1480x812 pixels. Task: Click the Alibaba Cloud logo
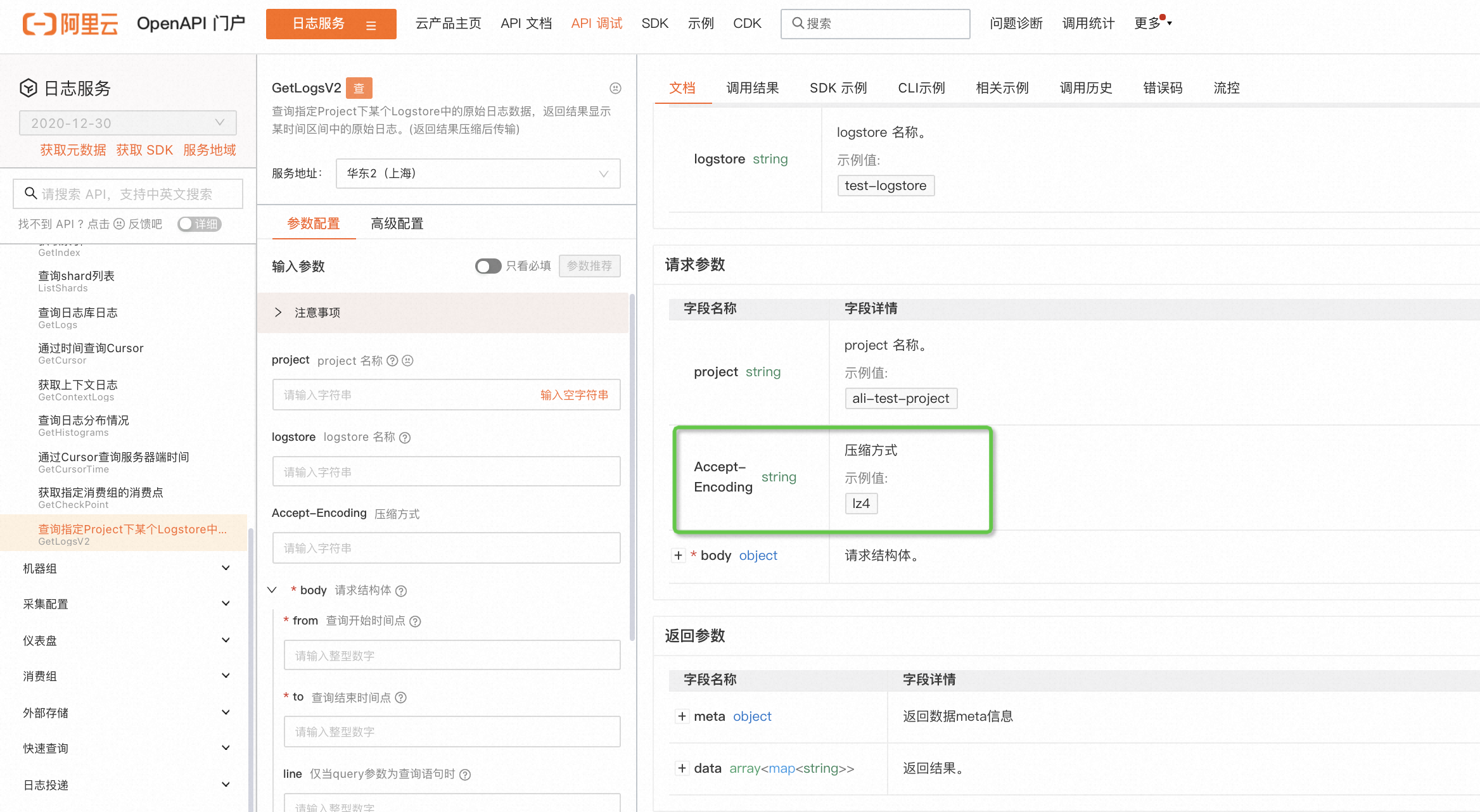tap(70, 24)
